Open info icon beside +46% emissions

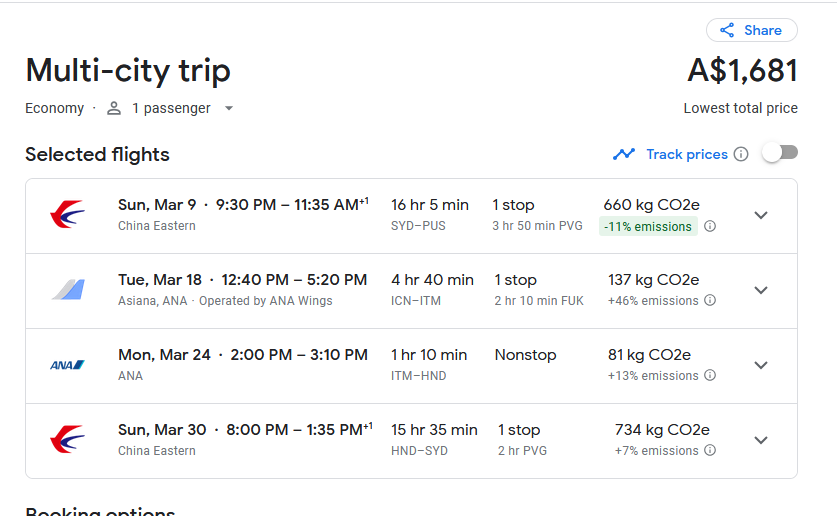[710, 300]
